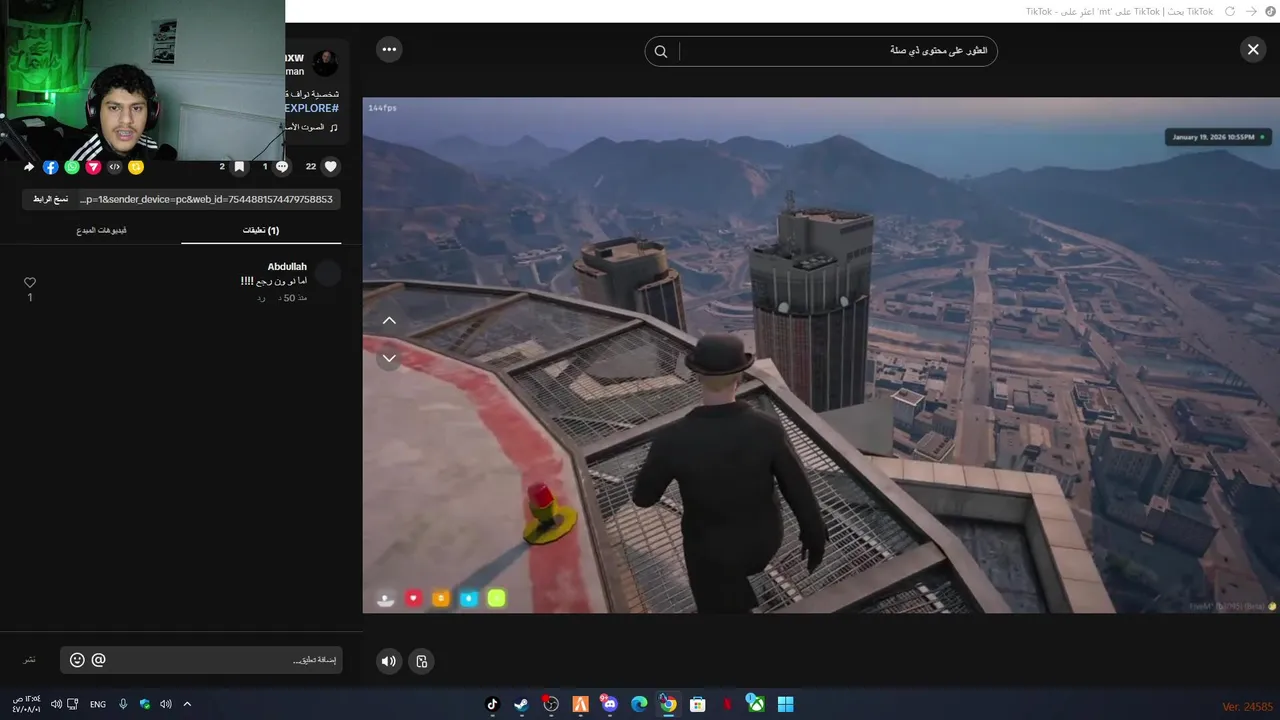The image size is (1280, 720).
Task: Open the tray volume speaker icon beside the caret
Action: coord(166,704)
